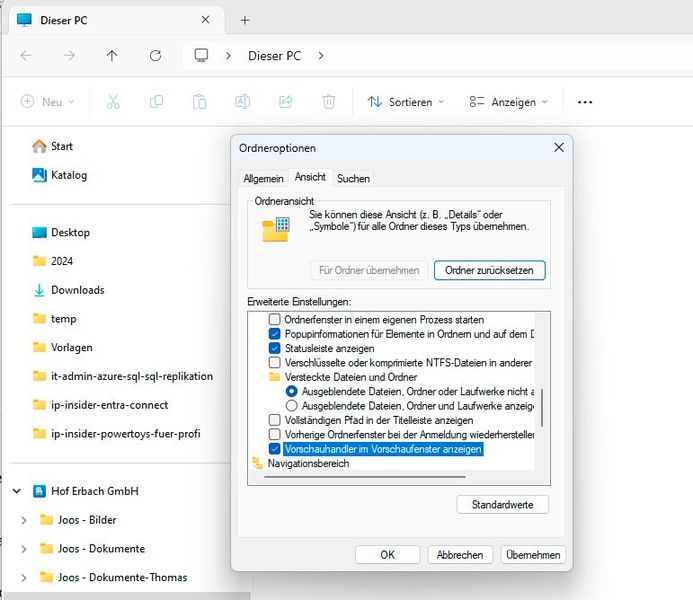This screenshot has height=600, width=693.
Task: Click horizontal scrollbar in Erweiterte Einstellungen list
Action: (x=365, y=477)
